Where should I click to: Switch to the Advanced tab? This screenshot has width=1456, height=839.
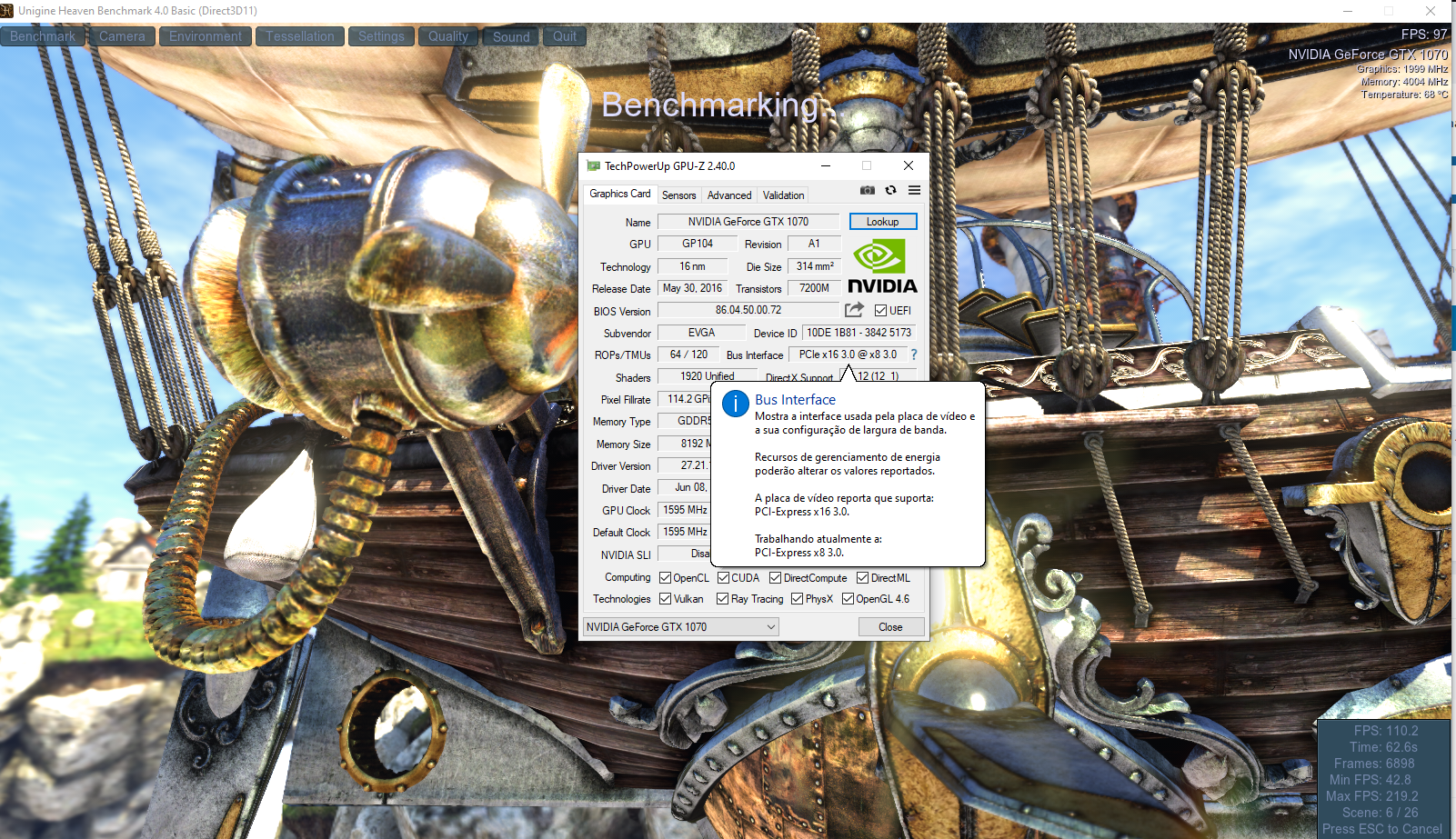(729, 195)
